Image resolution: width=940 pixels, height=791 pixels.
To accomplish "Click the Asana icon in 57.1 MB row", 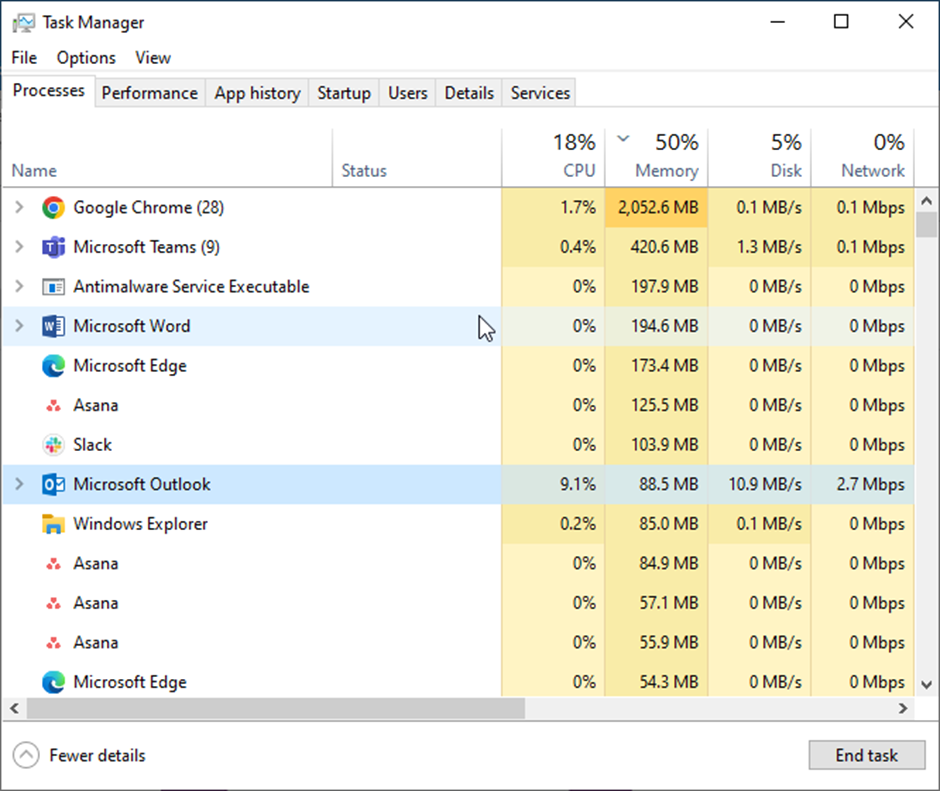I will coord(53,604).
